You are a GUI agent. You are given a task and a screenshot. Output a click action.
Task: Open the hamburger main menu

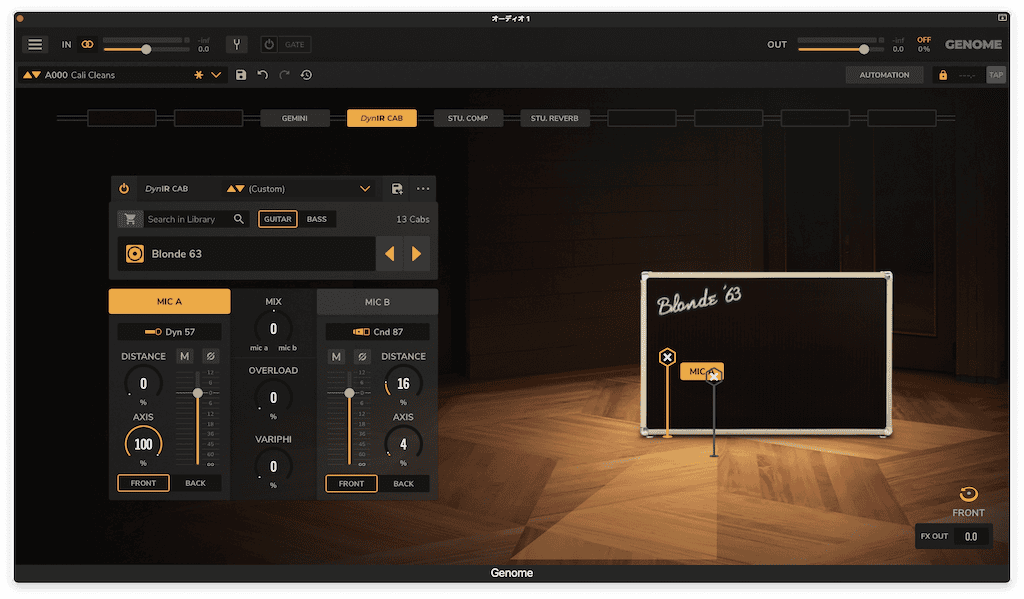pyautogui.click(x=35, y=44)
